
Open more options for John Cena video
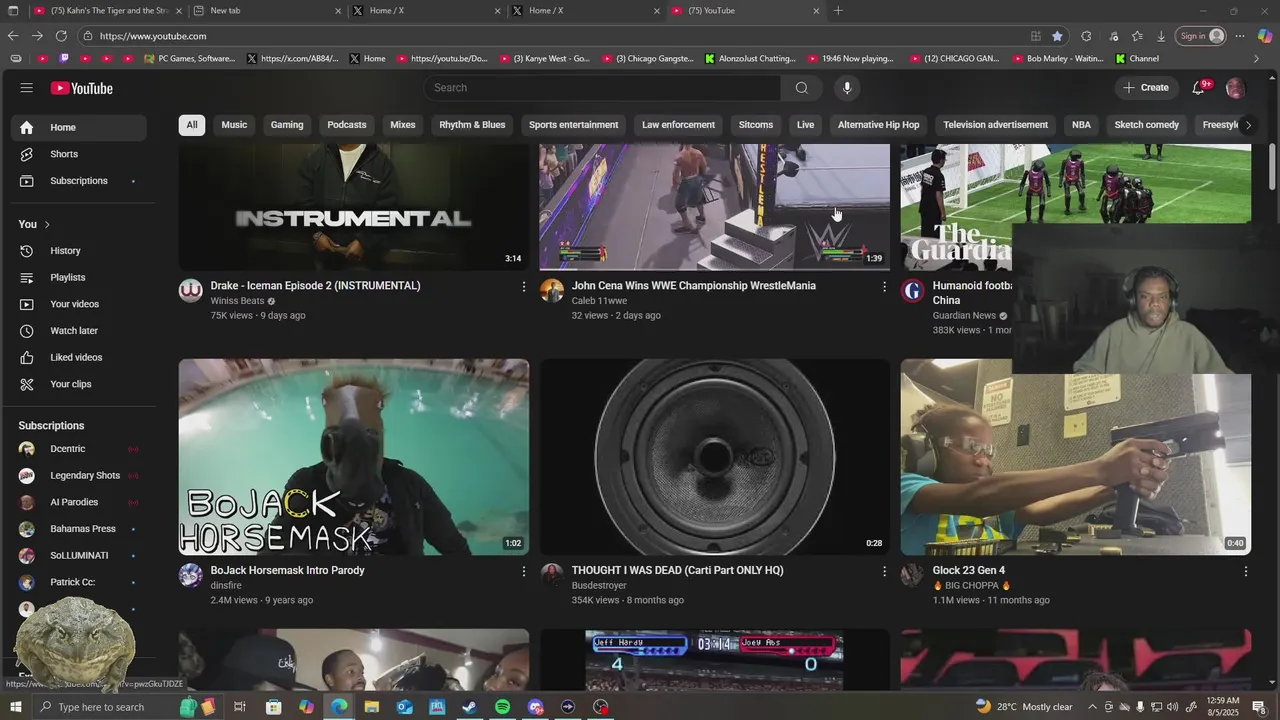tap(884, 287)
